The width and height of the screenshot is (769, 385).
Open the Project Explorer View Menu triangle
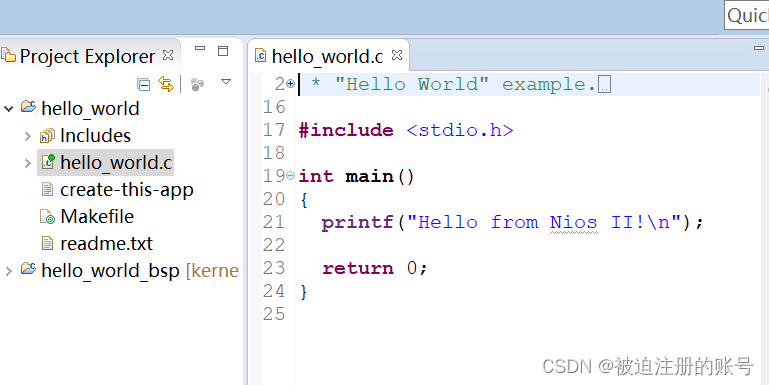[226, 81]
